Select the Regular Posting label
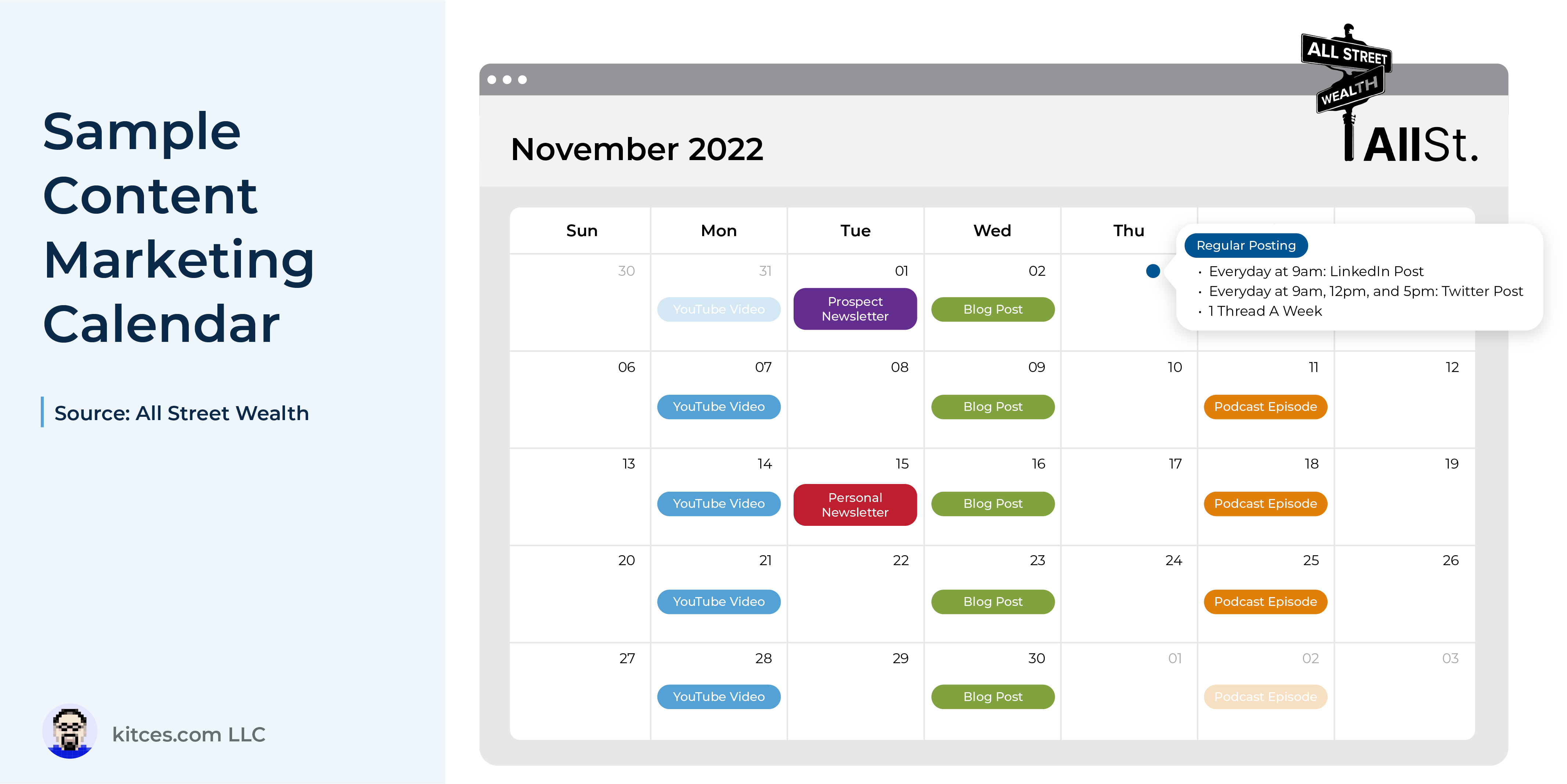 1246,246
